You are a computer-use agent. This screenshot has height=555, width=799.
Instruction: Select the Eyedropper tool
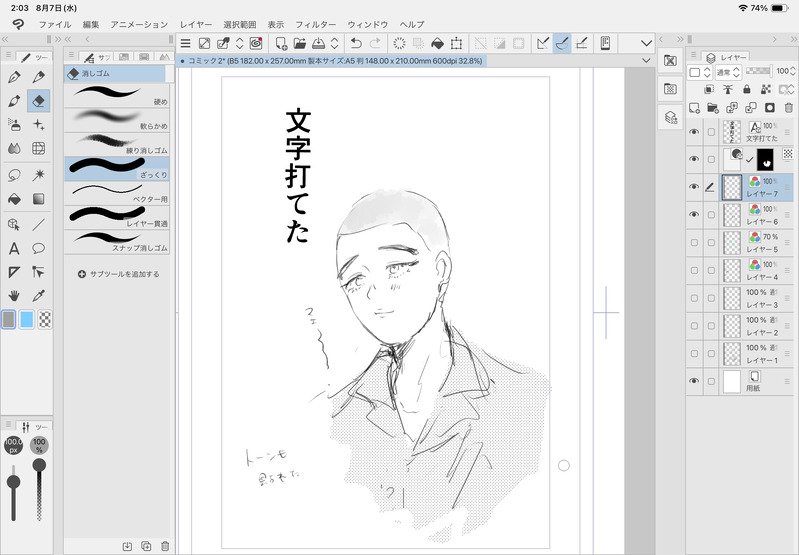coord(38,296)
